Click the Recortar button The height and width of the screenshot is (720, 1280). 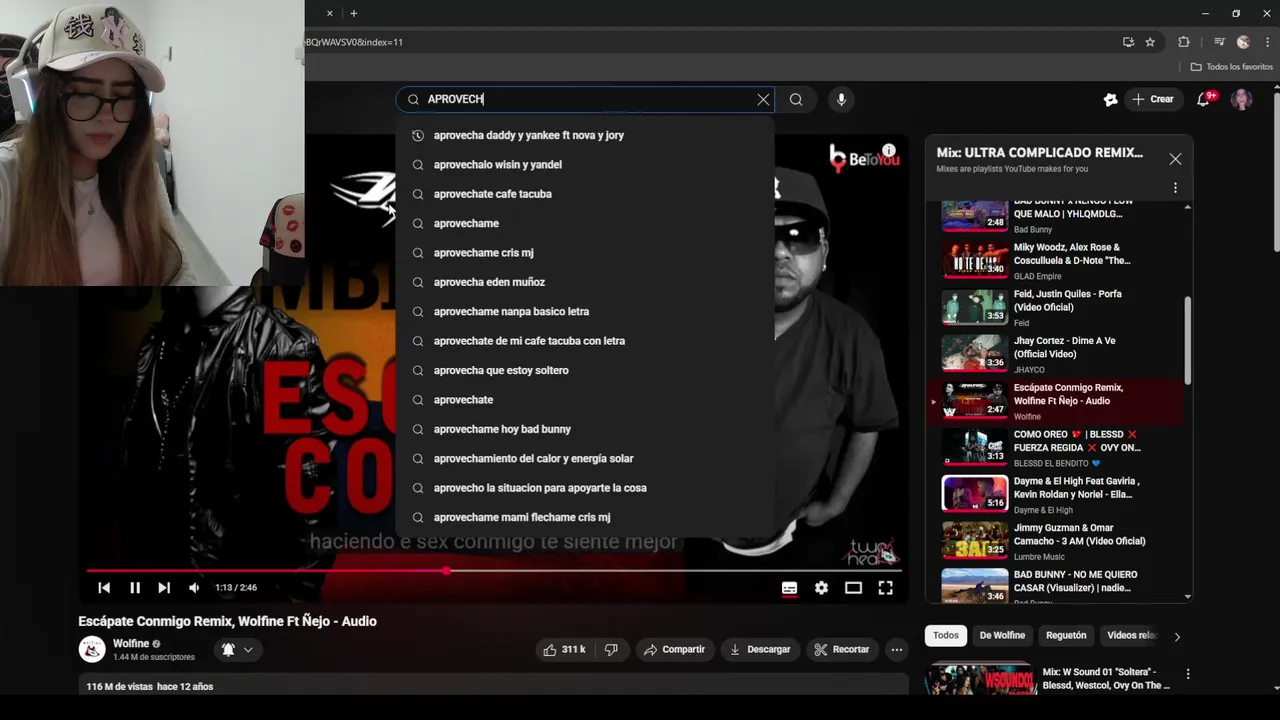[x=841, y=650]
